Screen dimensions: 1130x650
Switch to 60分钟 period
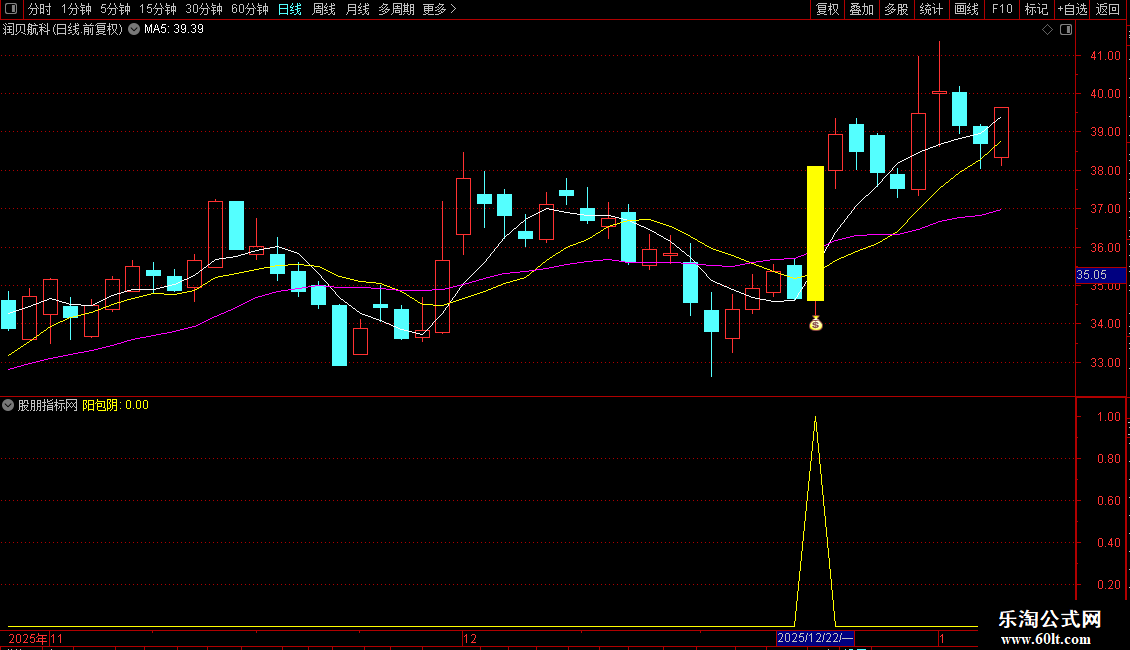(249, 9)
